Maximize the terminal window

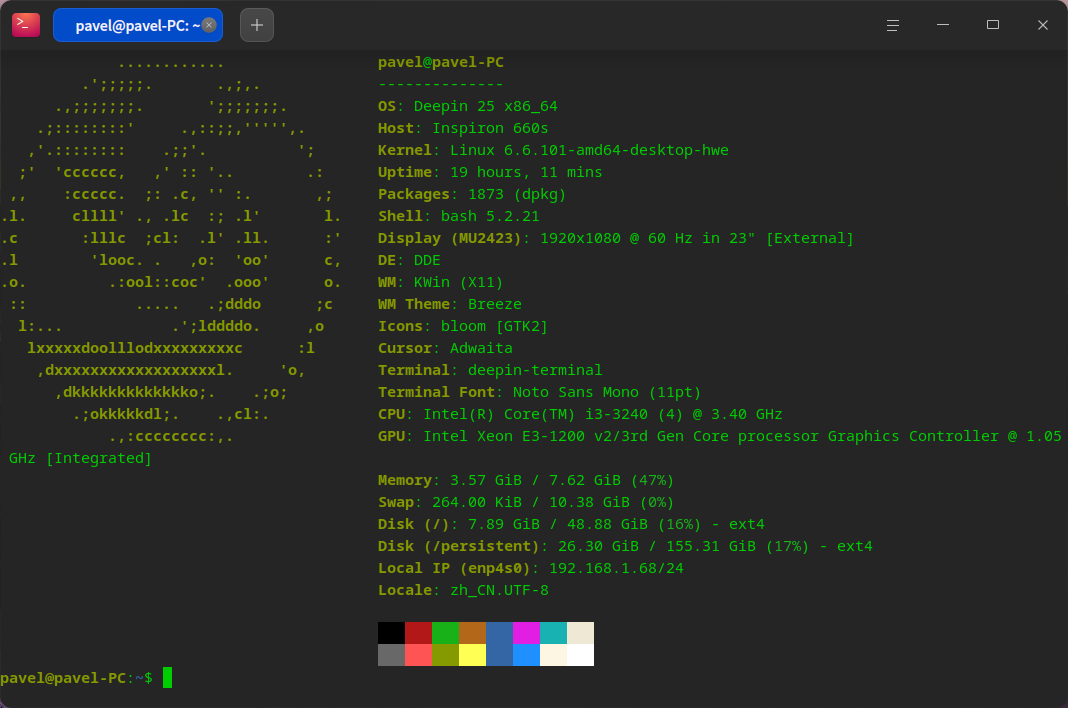point(993,25)
